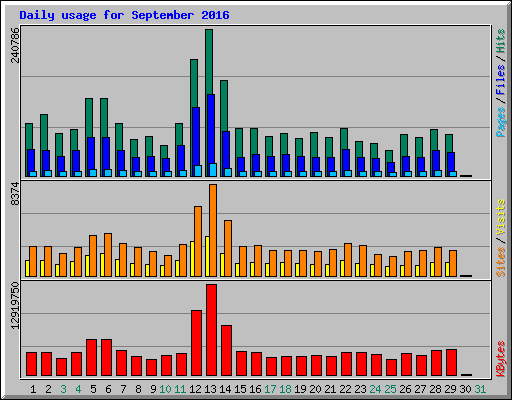Click green weekend day label 18

(x=285, y=389)
